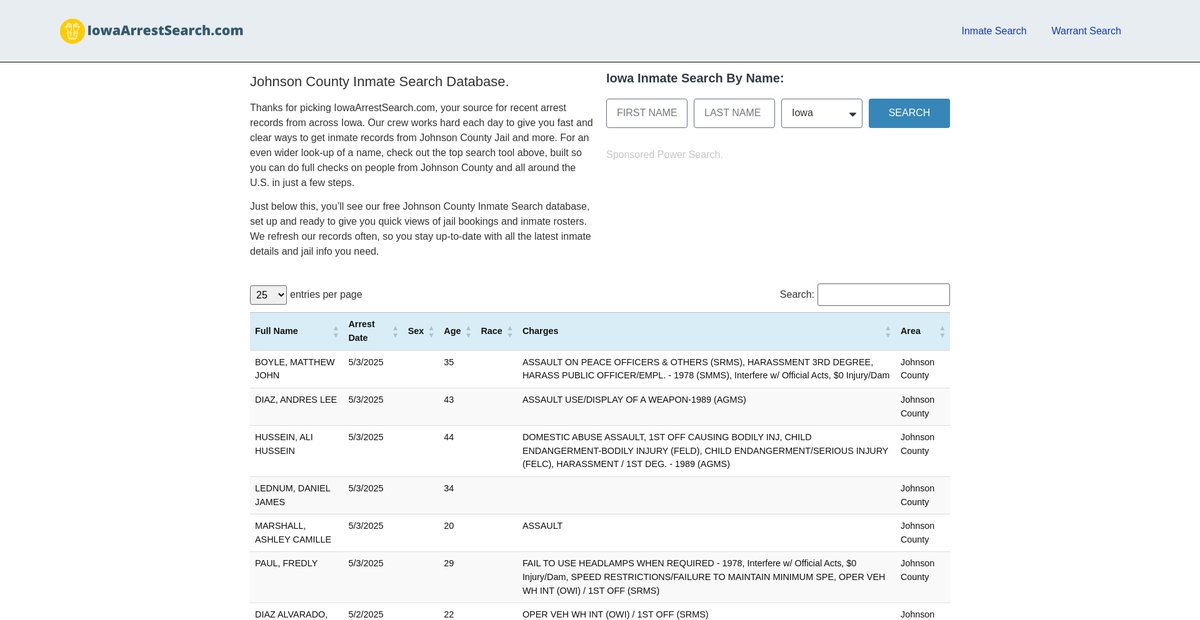The image size is (1200, 620).
Task: Open the entries per page dropdown
Action: (268, 295)
